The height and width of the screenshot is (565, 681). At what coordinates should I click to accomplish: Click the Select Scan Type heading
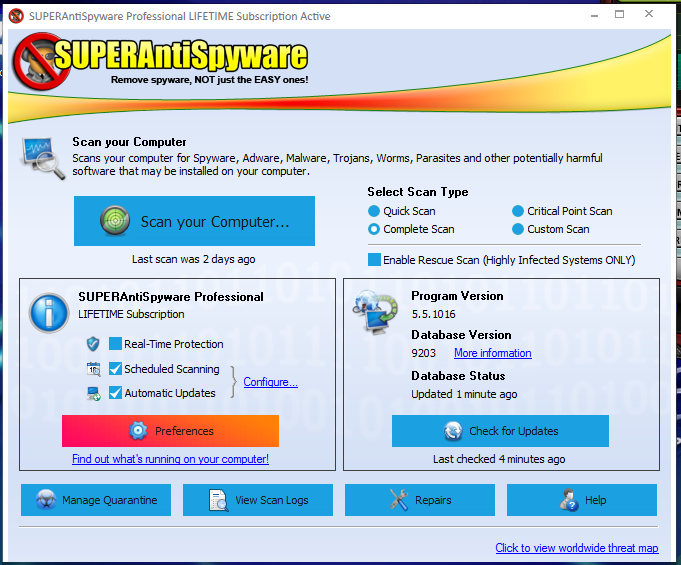(x=418, y=192)
